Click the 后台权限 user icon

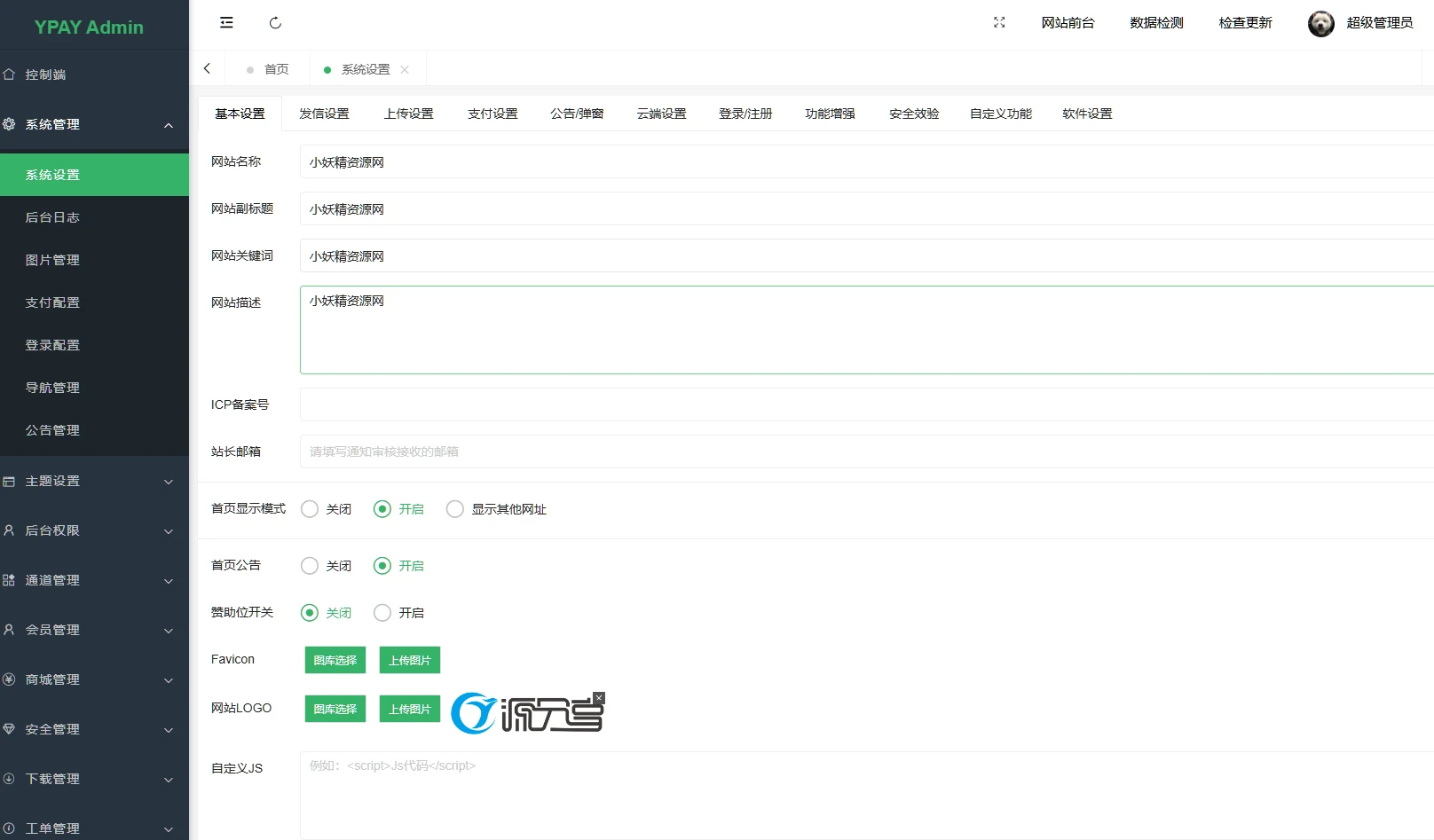pyautogui.click(x=9, y=530)
